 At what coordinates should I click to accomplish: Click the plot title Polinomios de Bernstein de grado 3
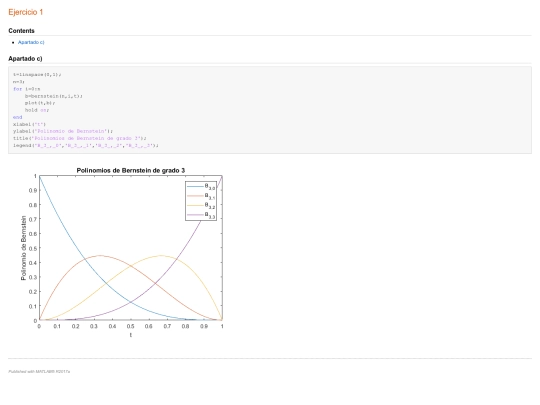(131, 170)
